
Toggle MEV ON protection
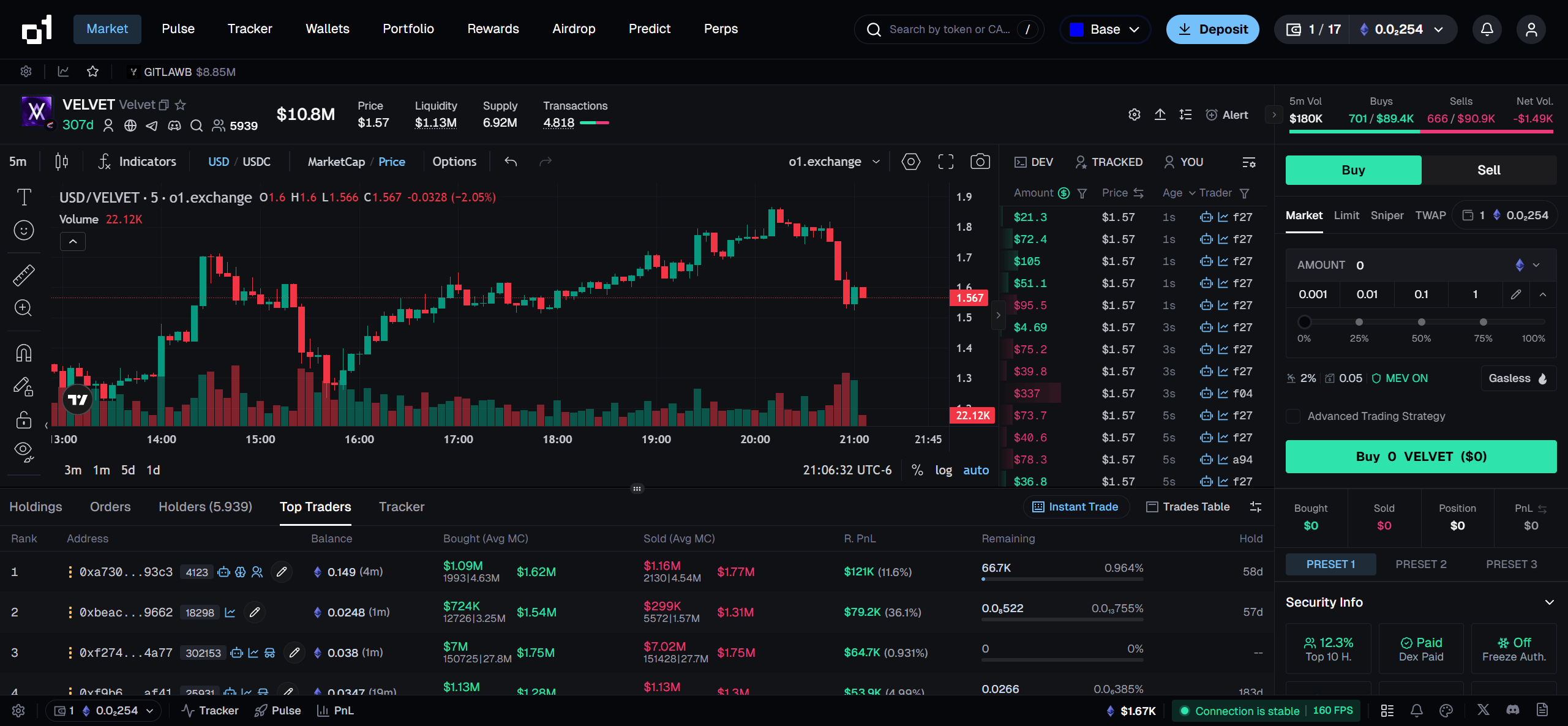tap(1400, 378)
